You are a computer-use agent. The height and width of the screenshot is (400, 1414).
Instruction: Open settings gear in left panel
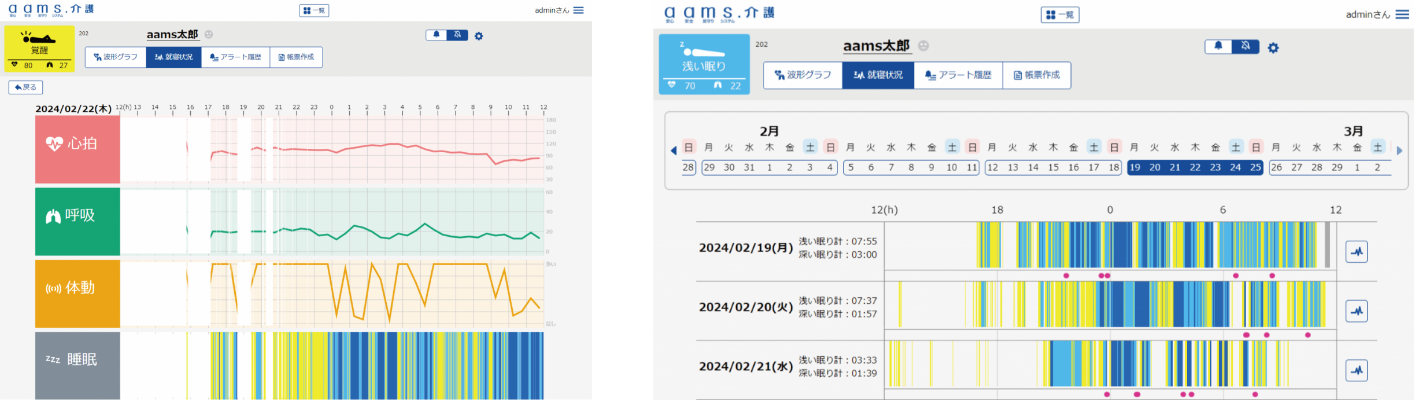[479, 36]
